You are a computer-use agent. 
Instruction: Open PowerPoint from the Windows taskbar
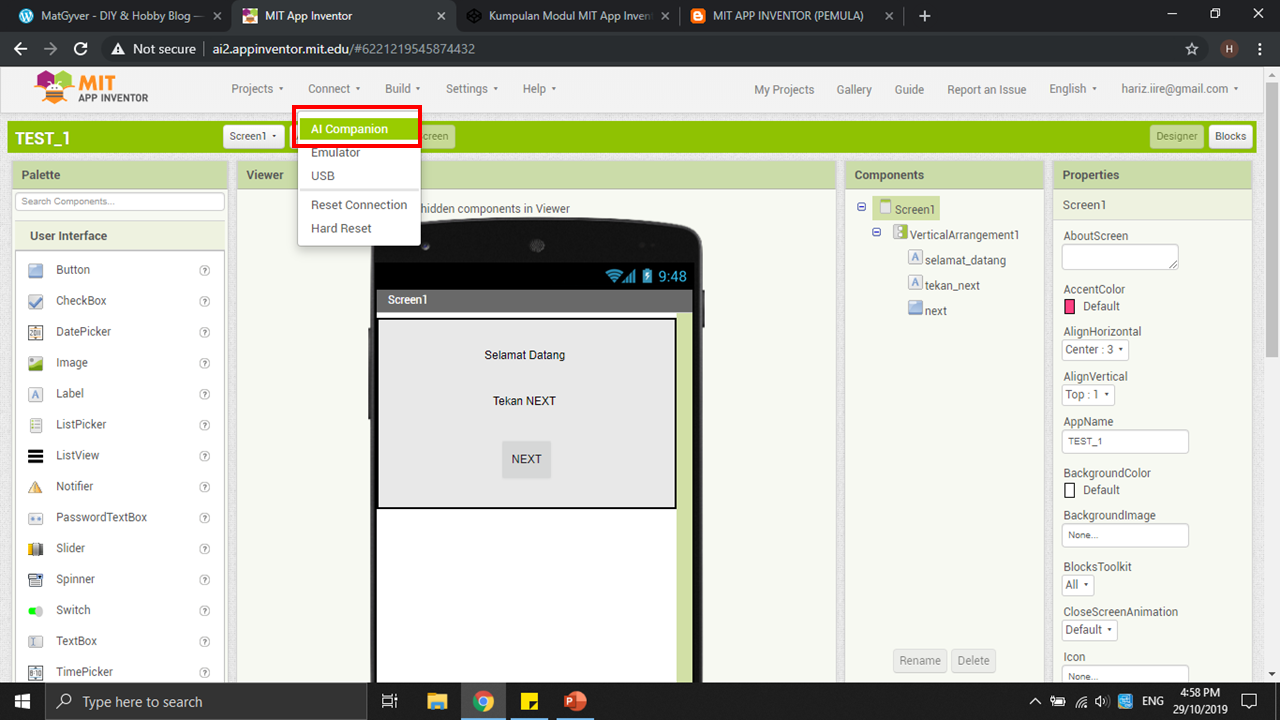574,701
